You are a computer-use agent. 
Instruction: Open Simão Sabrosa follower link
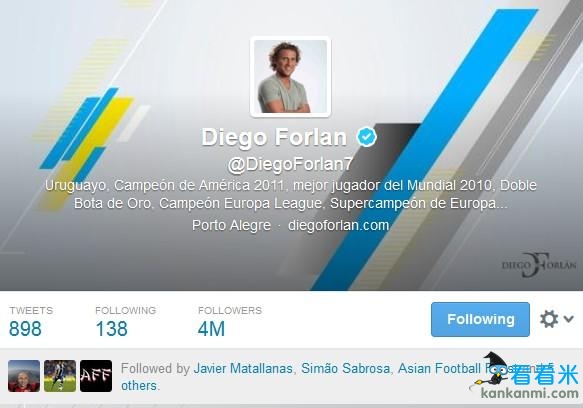[x=345, y=369]
